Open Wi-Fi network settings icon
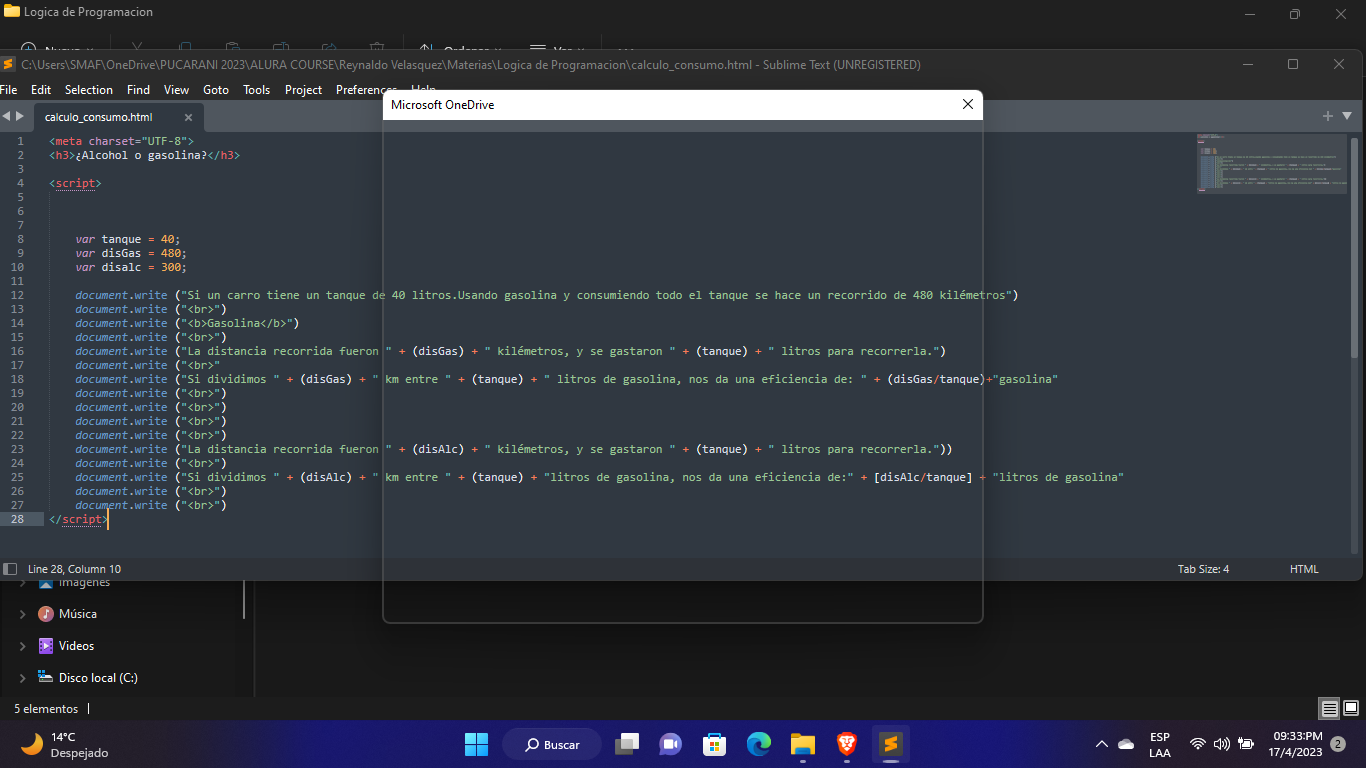The width and height of the screenshot is (1366, 768). click(x=1198, y=744)
